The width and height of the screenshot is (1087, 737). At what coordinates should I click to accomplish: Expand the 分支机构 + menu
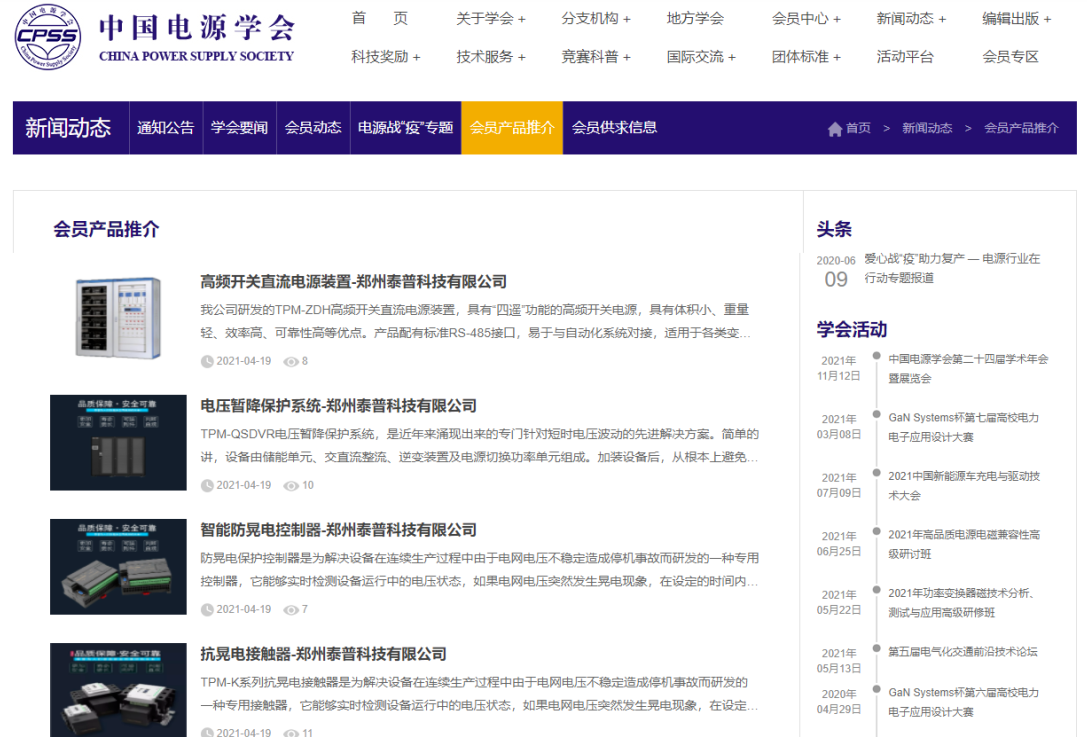click(x=596, y=19)
